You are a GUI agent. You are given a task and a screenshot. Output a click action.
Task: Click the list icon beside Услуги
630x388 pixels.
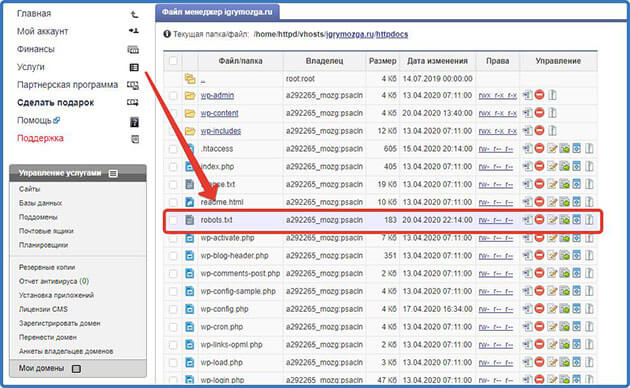pos(134,67)
